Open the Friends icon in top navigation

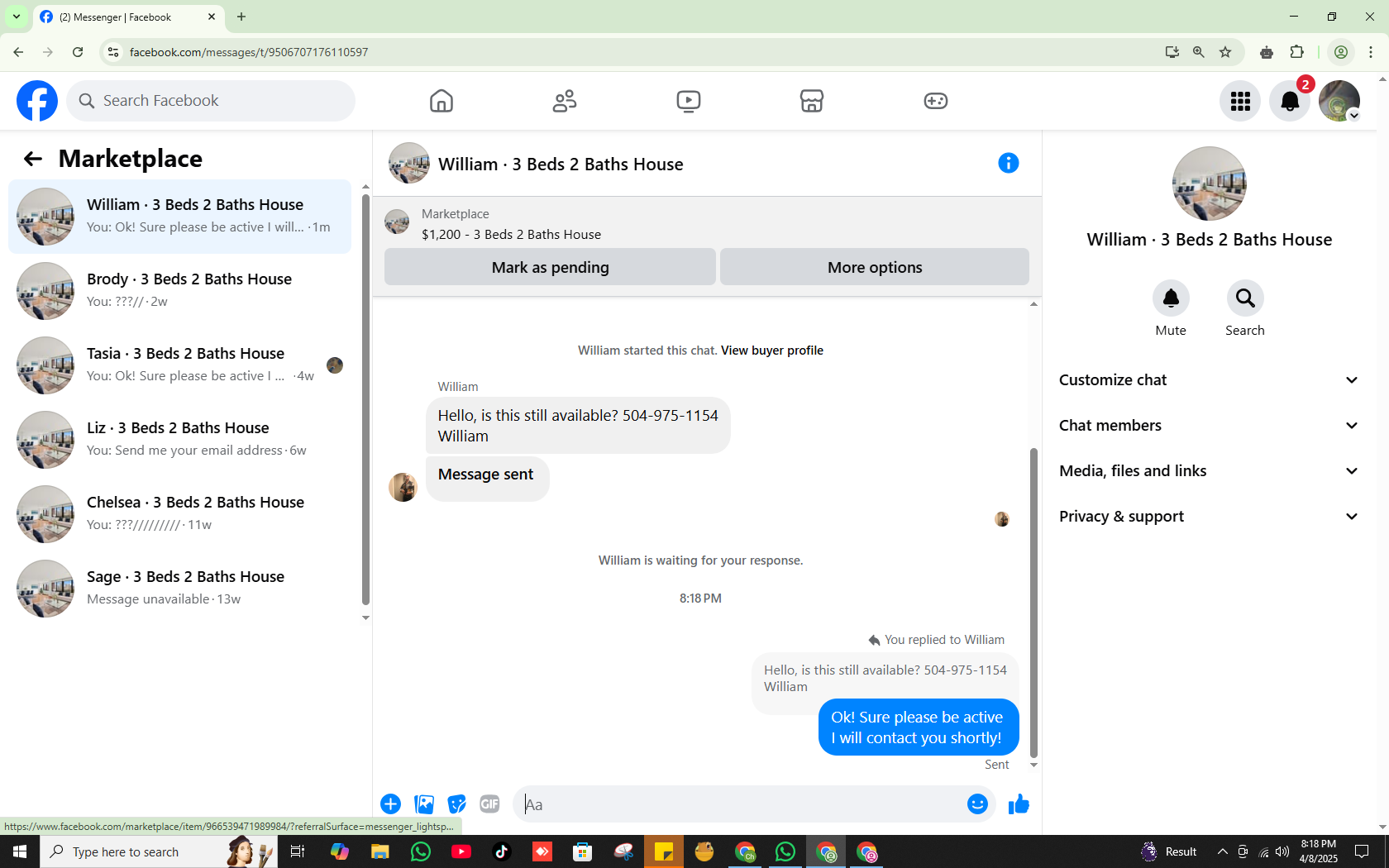coord(565,101)
